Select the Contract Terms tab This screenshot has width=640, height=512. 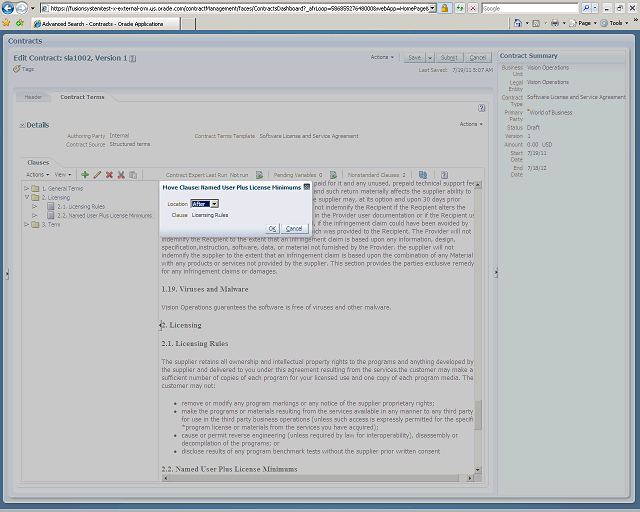82,97
